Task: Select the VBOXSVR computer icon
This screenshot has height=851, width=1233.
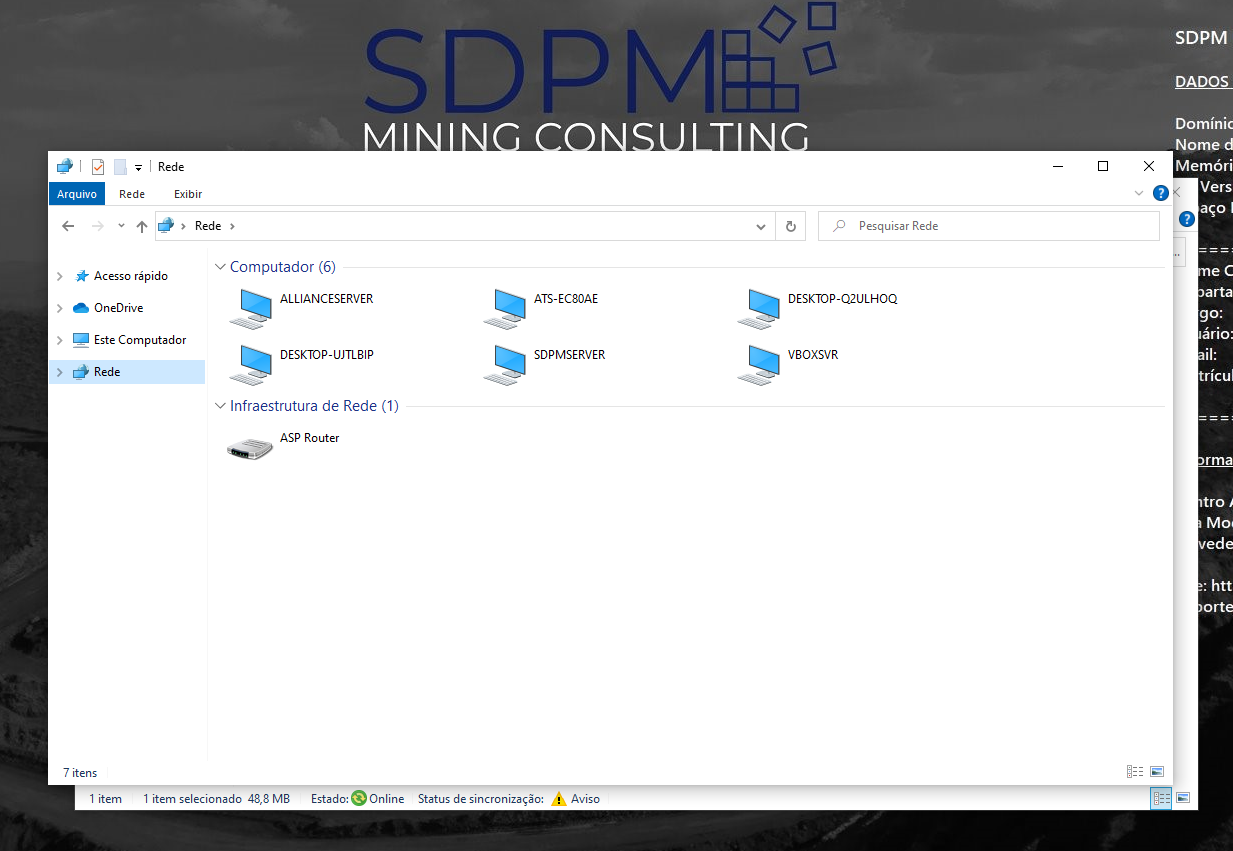Action: 757,364
